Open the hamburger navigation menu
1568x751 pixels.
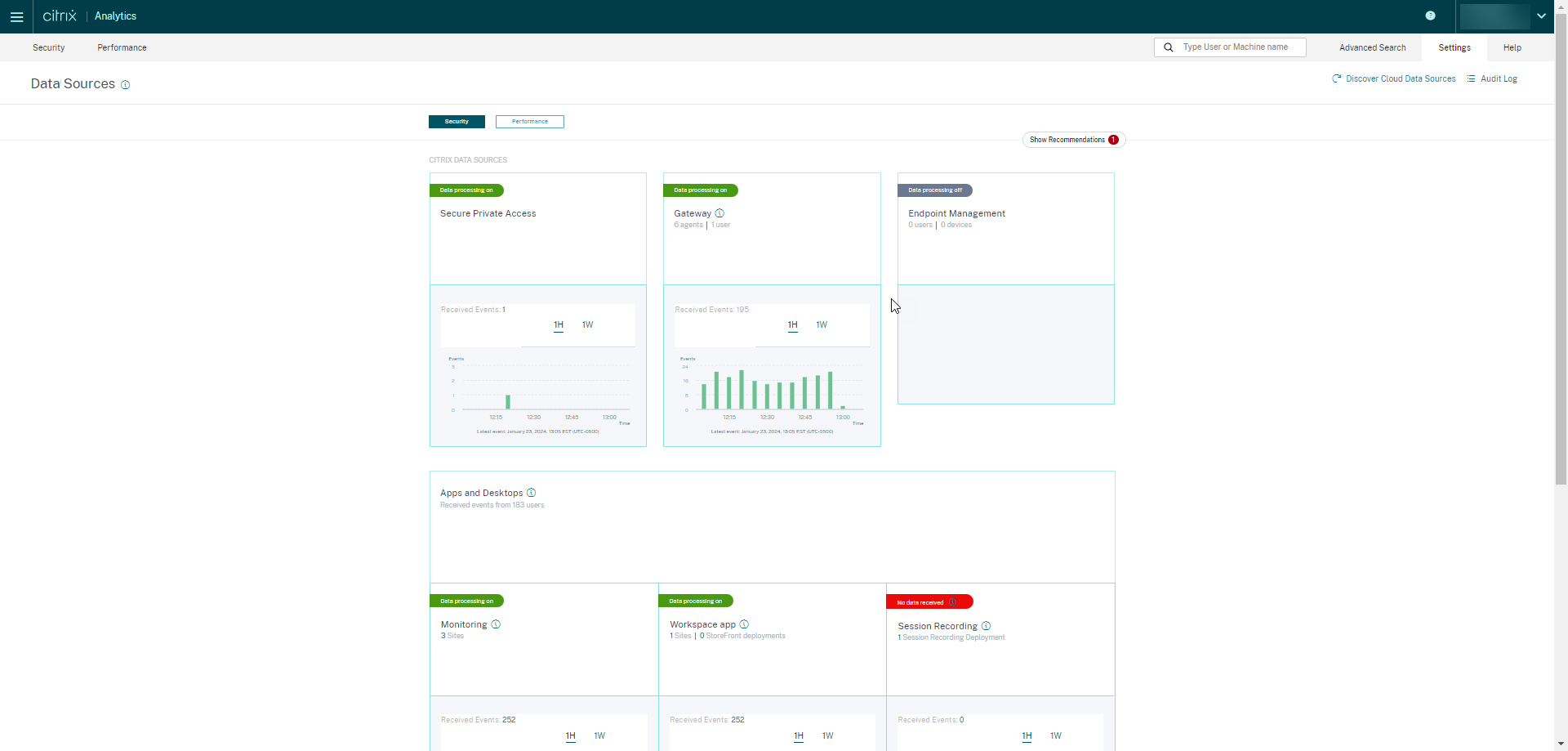point(16,16)
